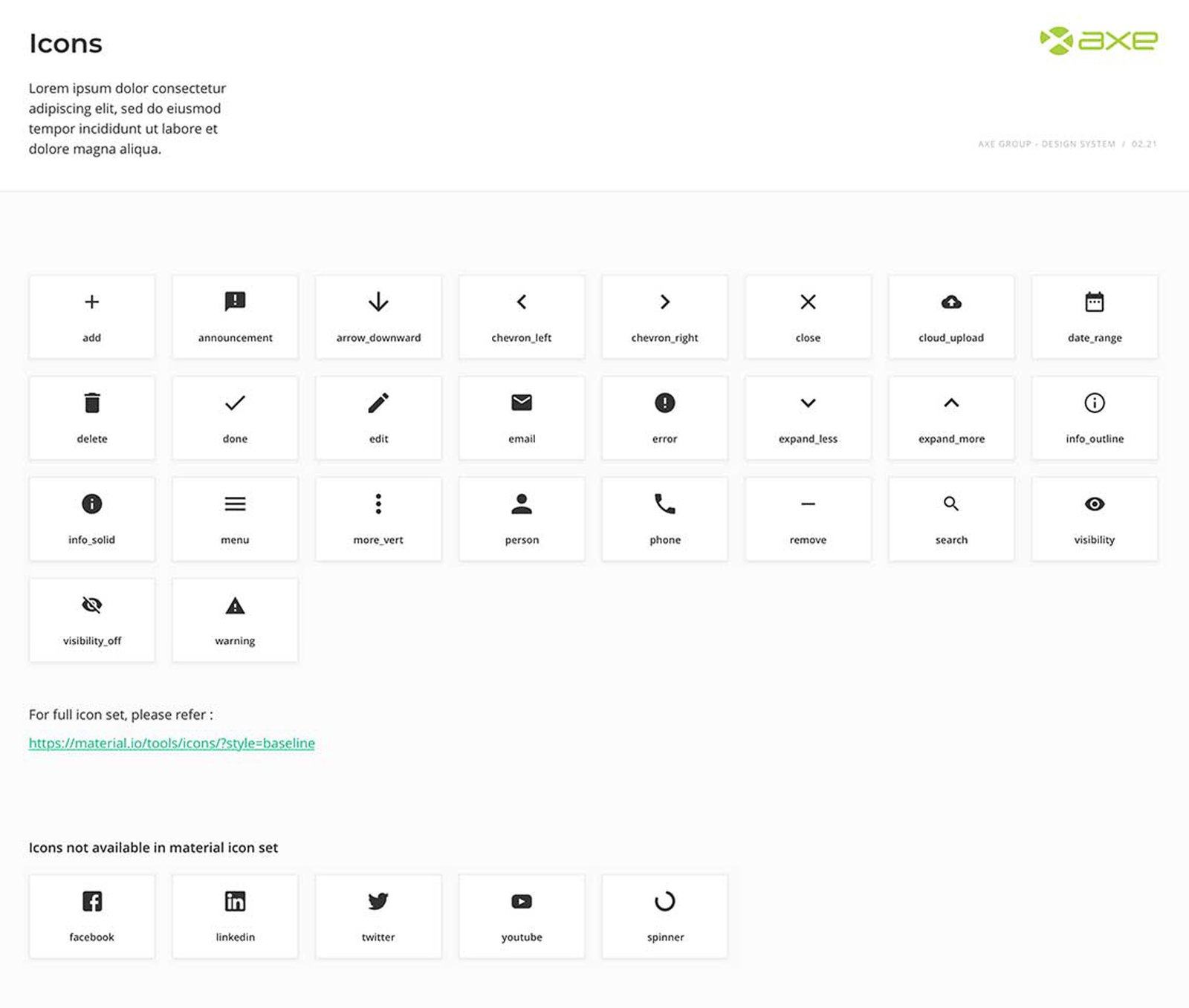Click the expand_less chevron icon
This screenshot has width=1189, height=1008.
[x=808, y=403]
